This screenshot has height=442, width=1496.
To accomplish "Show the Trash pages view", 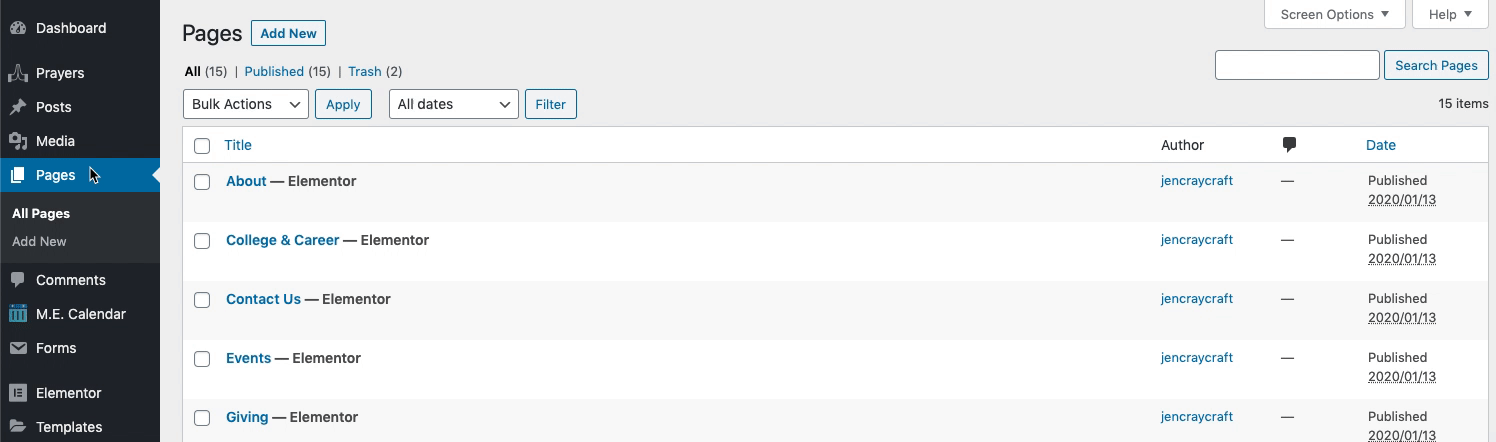I will 364,71.
